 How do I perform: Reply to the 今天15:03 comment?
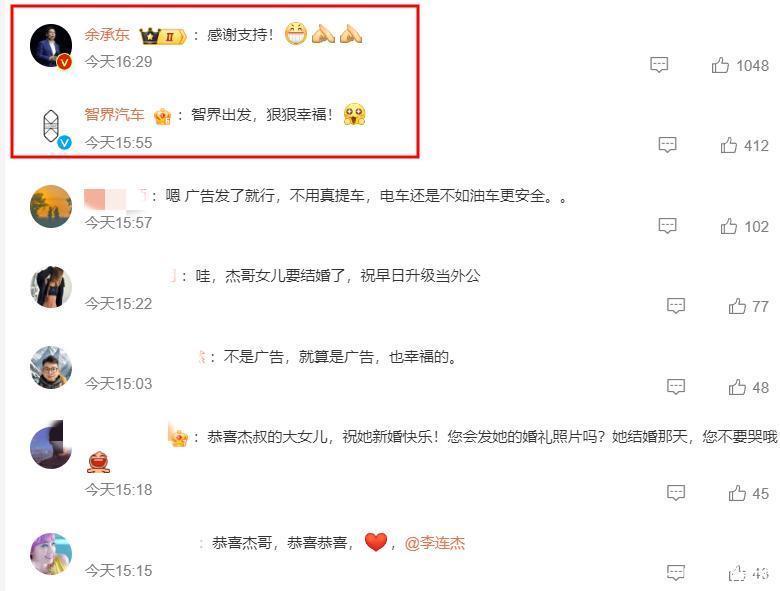[x=676, y=387]
